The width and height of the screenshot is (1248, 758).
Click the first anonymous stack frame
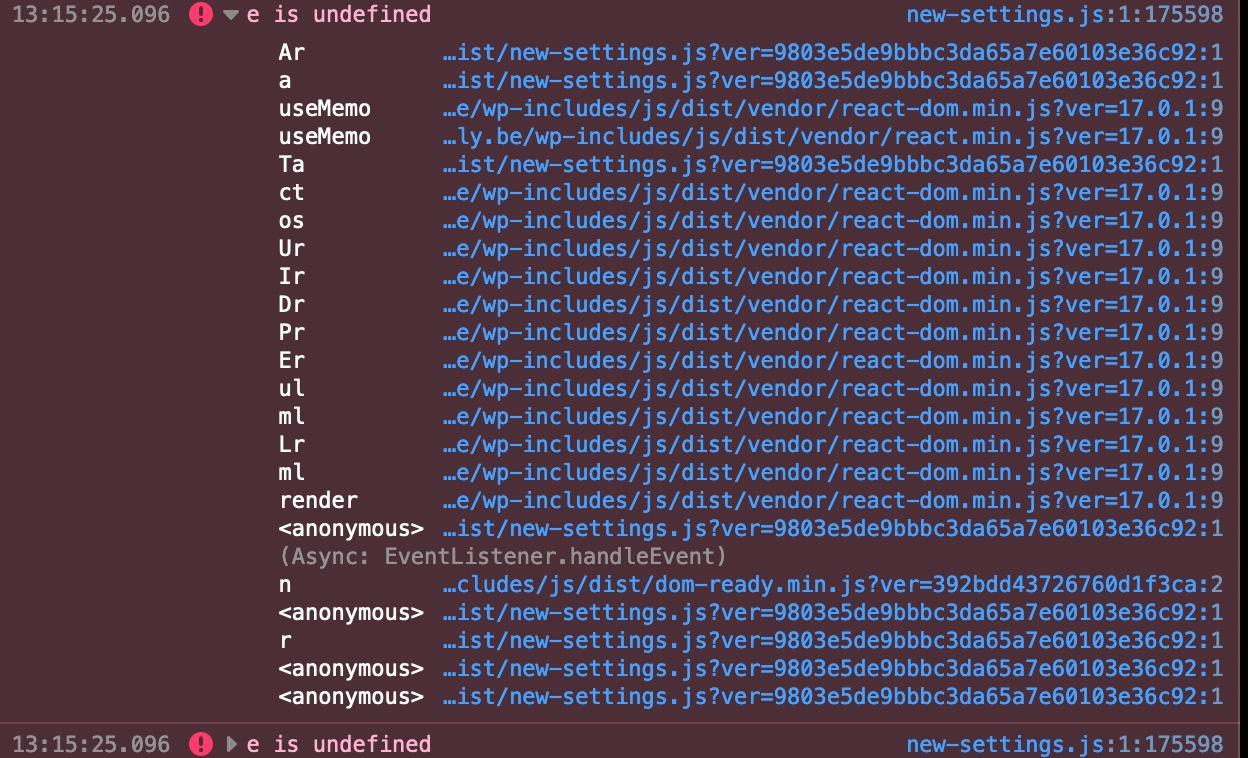(349, 528)
